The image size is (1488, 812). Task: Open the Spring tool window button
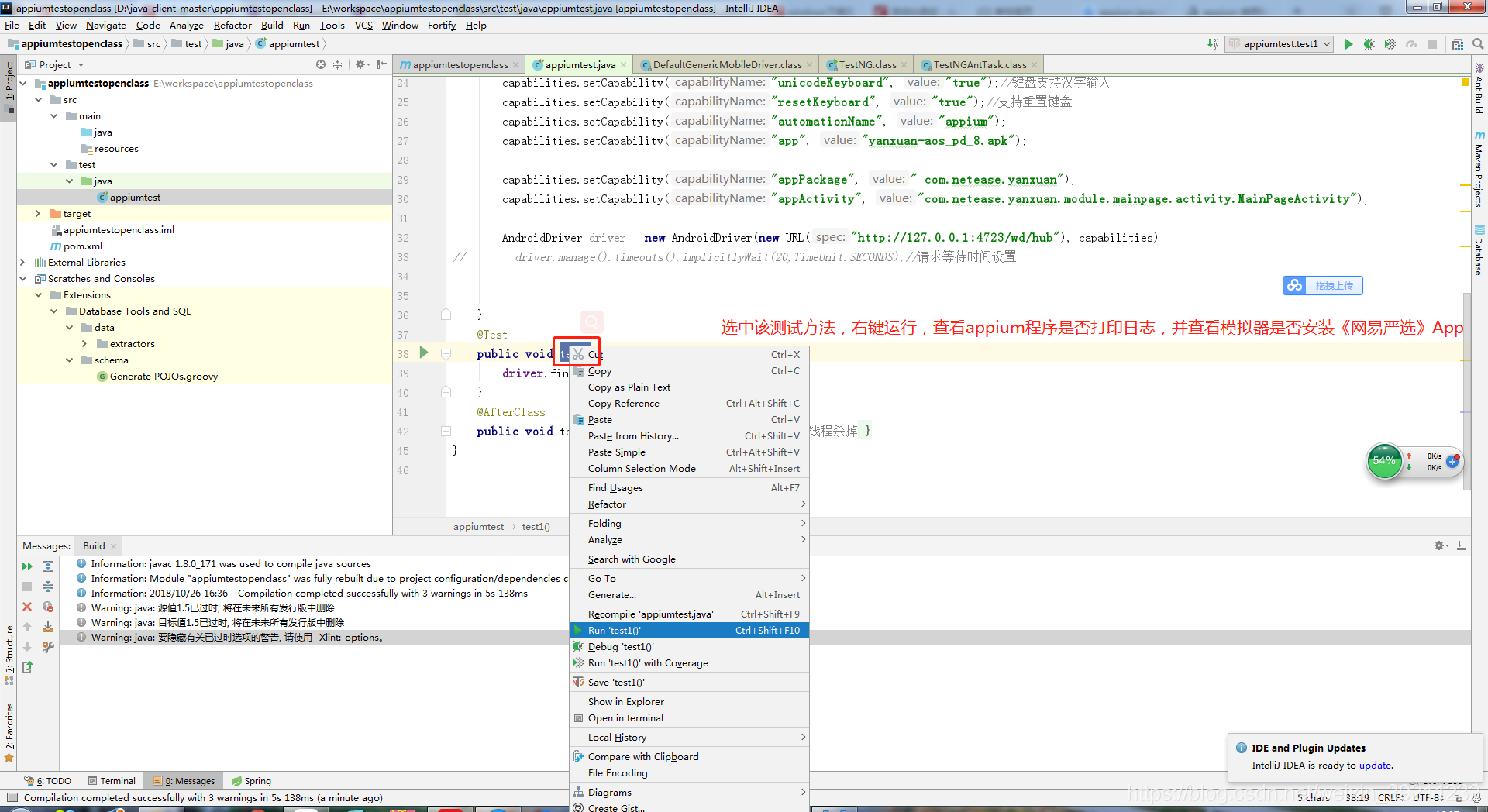(251, 781)
